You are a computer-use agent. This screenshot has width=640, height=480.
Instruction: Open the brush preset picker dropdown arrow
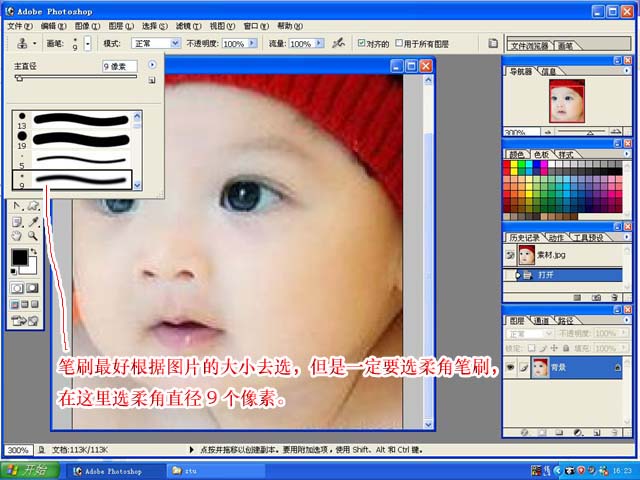tap(88, 43)
